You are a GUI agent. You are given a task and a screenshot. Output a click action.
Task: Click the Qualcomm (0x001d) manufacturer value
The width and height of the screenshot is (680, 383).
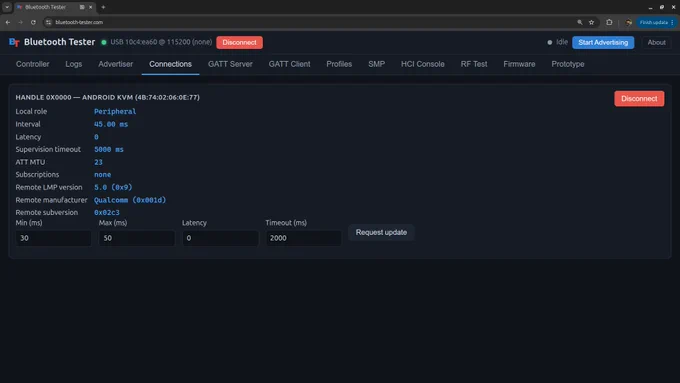pyautogui.click(x=130, y=200)
